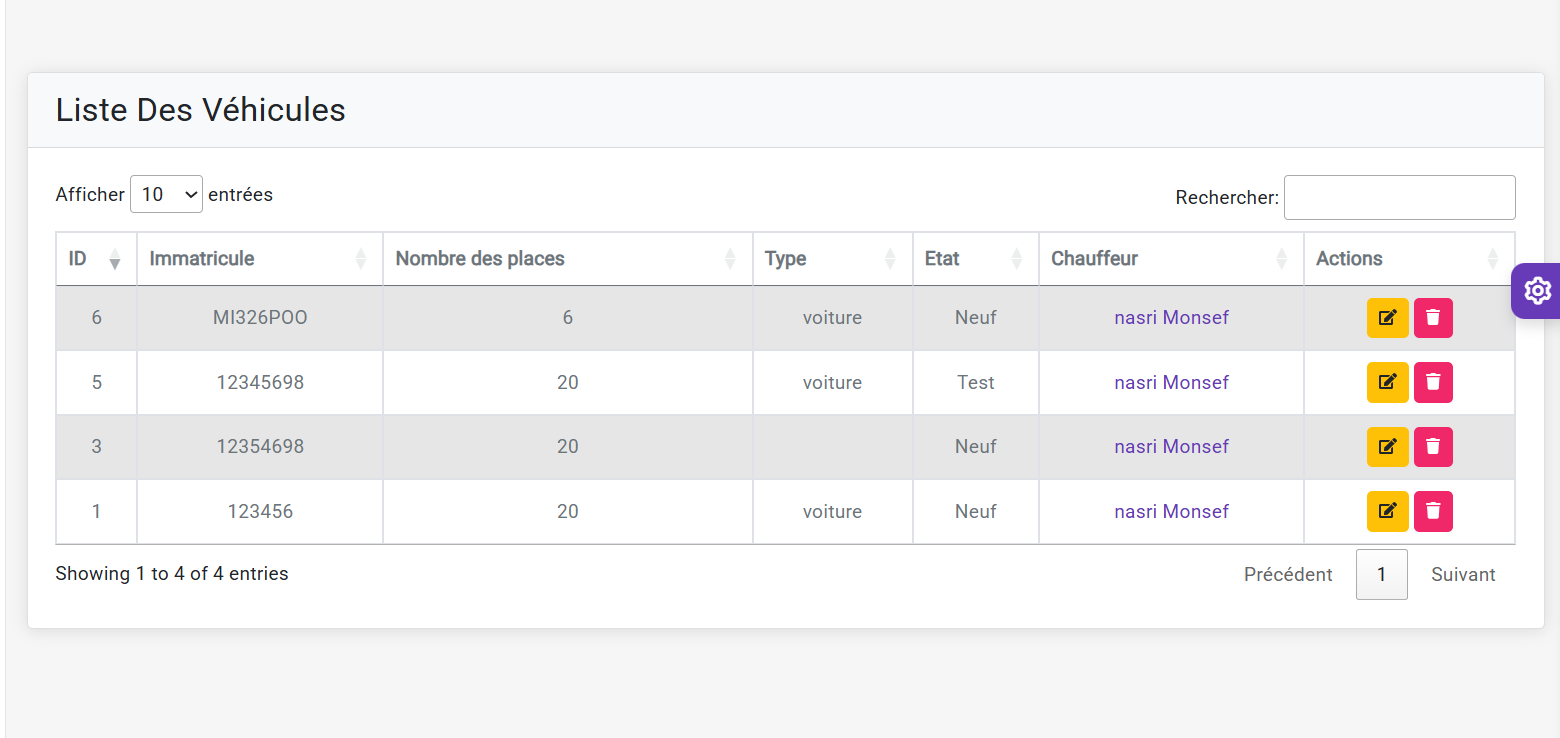Sort the table by Type column
1560x738 pixels.
(831, 259)
